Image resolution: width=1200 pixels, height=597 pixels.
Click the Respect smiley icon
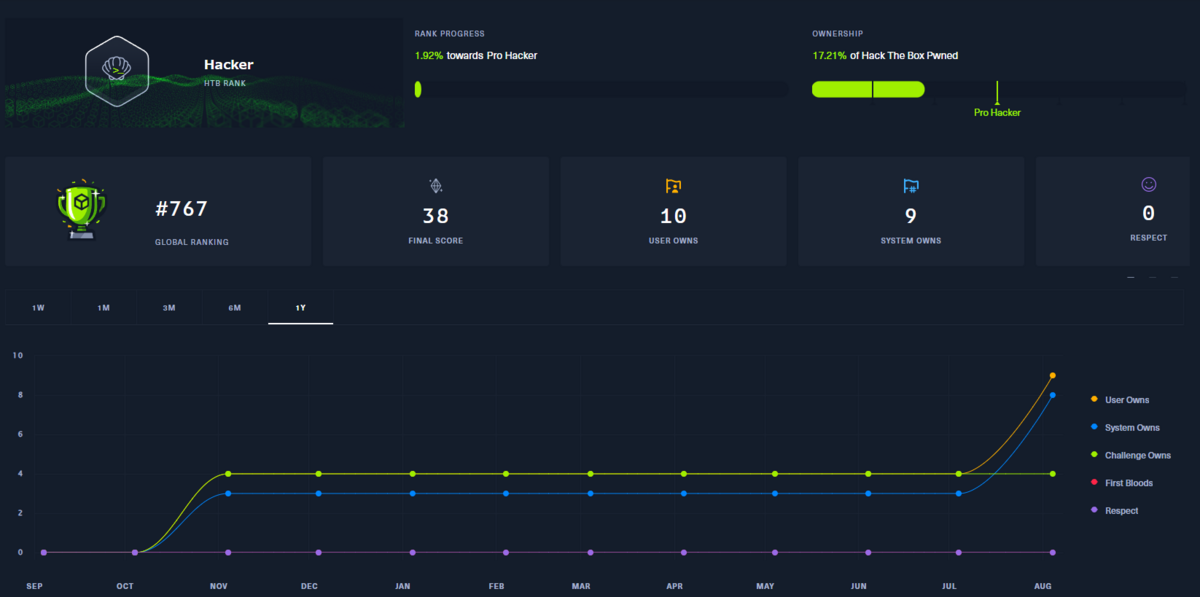coord(1148,184)
